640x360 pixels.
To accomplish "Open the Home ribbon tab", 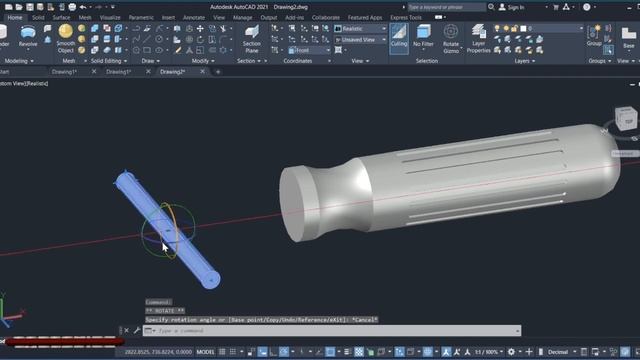I will (x=15, y=18).
